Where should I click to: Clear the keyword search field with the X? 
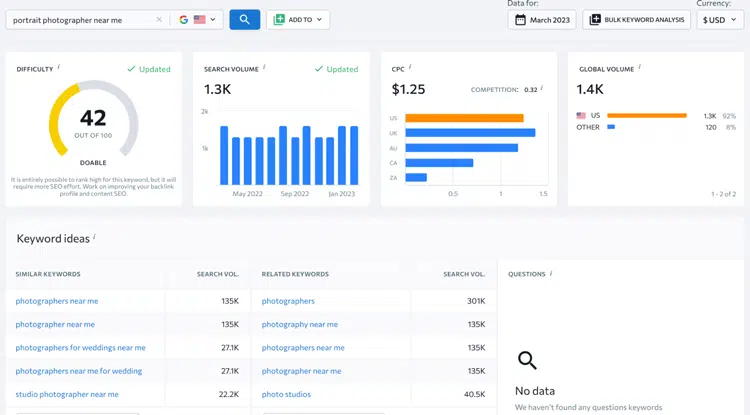(x=159, y=20)
